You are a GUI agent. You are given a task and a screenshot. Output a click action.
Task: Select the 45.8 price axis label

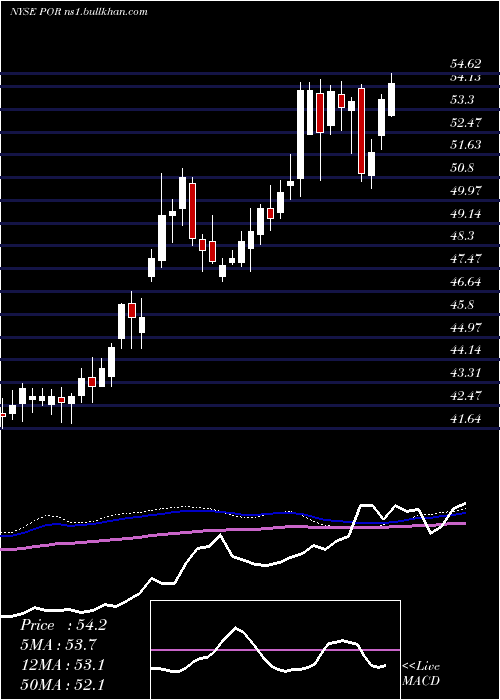coord(462,304)
